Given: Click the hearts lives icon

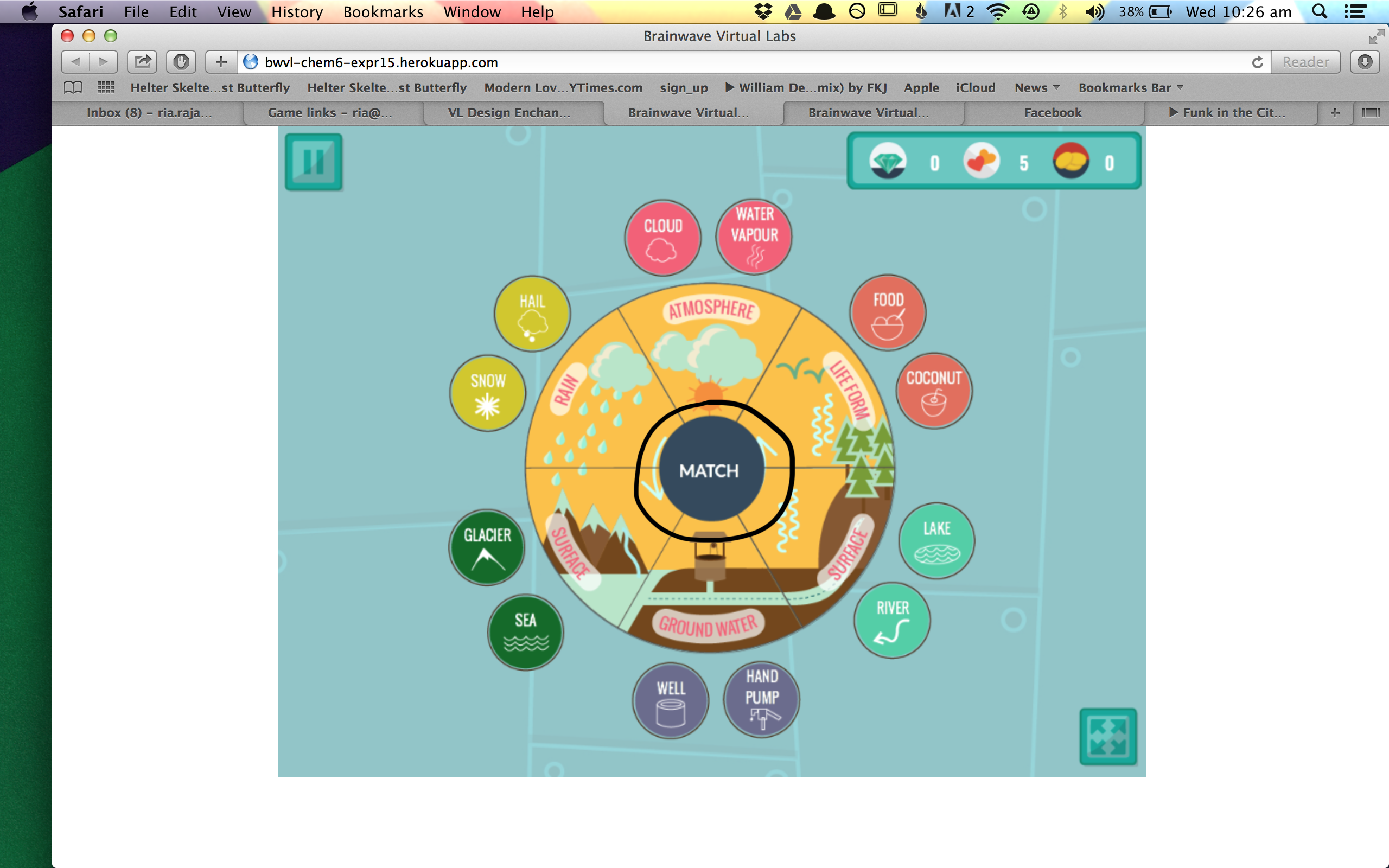Looking at the screenshot, I should click(x=982, y=161).
